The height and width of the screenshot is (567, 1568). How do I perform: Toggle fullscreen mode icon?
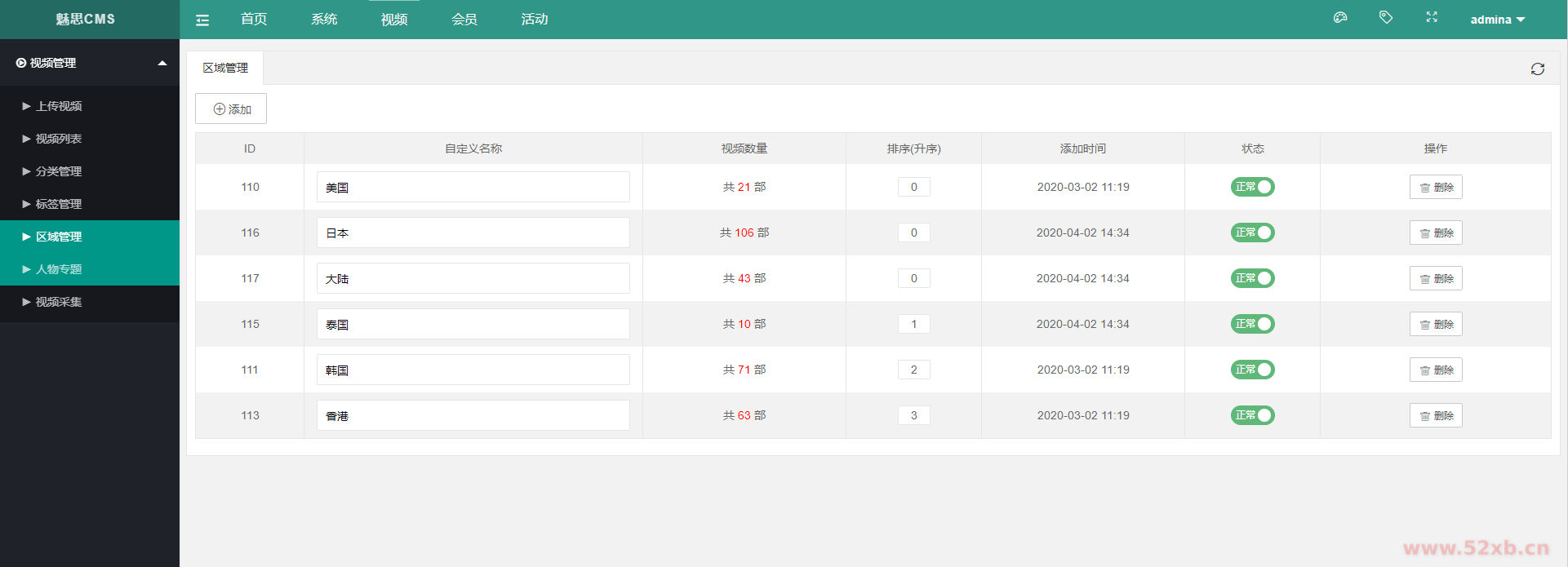click(x=1432, y=18)
